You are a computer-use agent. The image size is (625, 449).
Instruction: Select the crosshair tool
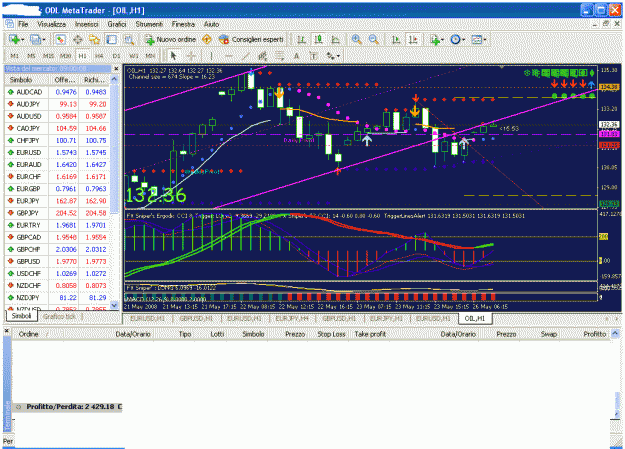(191, 56)
